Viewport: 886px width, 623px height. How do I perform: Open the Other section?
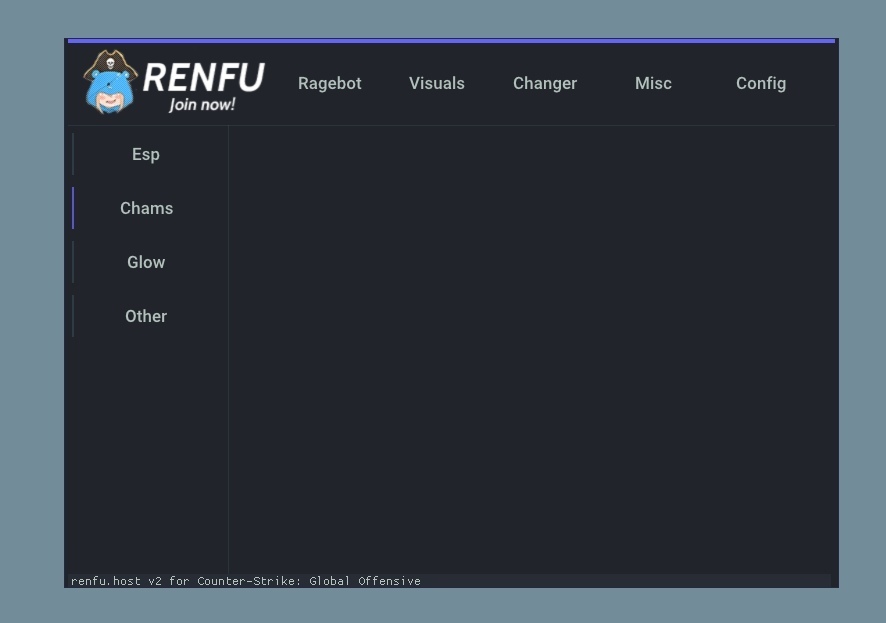point(146,316)
